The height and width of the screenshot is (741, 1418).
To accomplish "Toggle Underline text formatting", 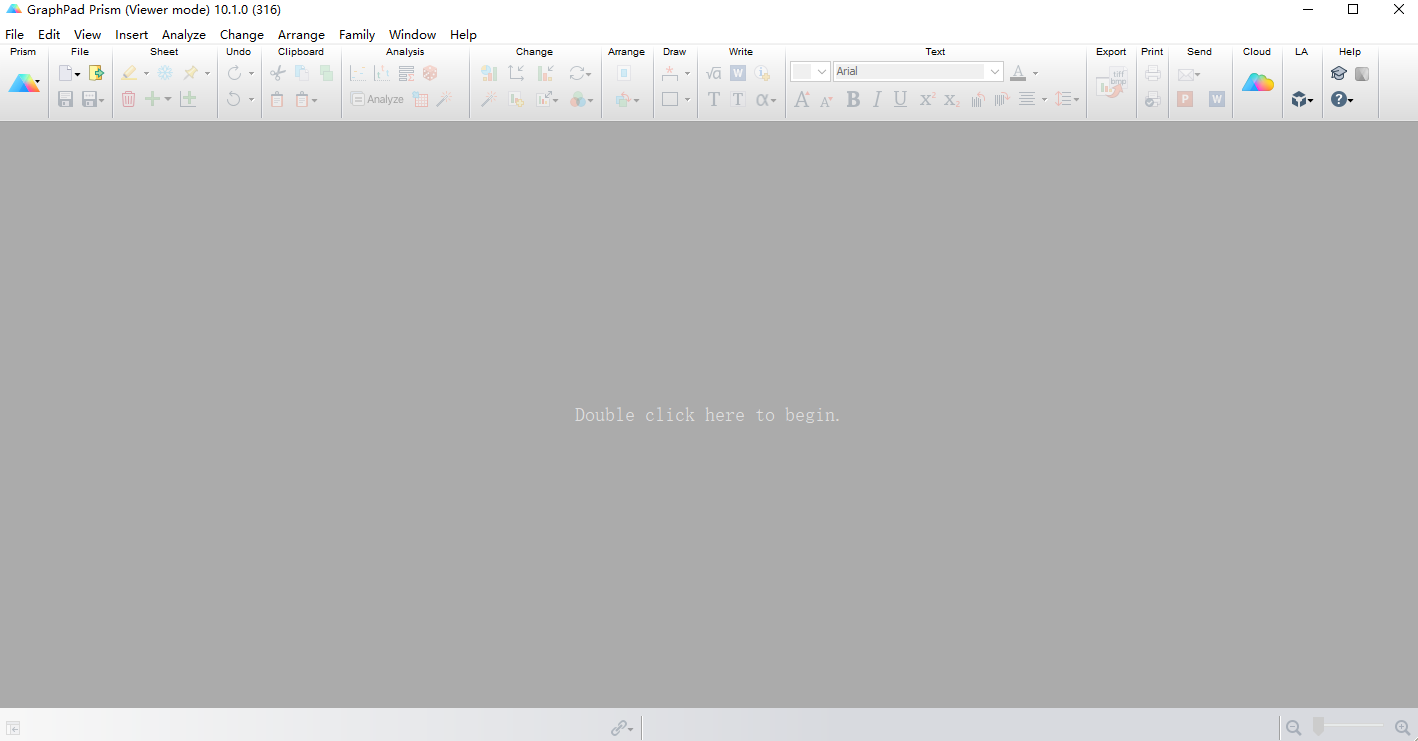I will click(x=900, y=99).
